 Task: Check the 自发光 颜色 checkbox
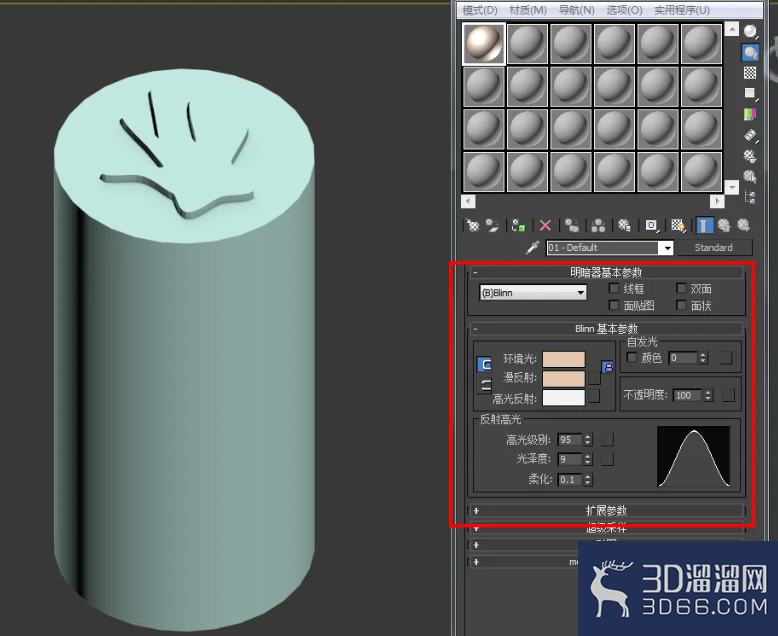632,357
